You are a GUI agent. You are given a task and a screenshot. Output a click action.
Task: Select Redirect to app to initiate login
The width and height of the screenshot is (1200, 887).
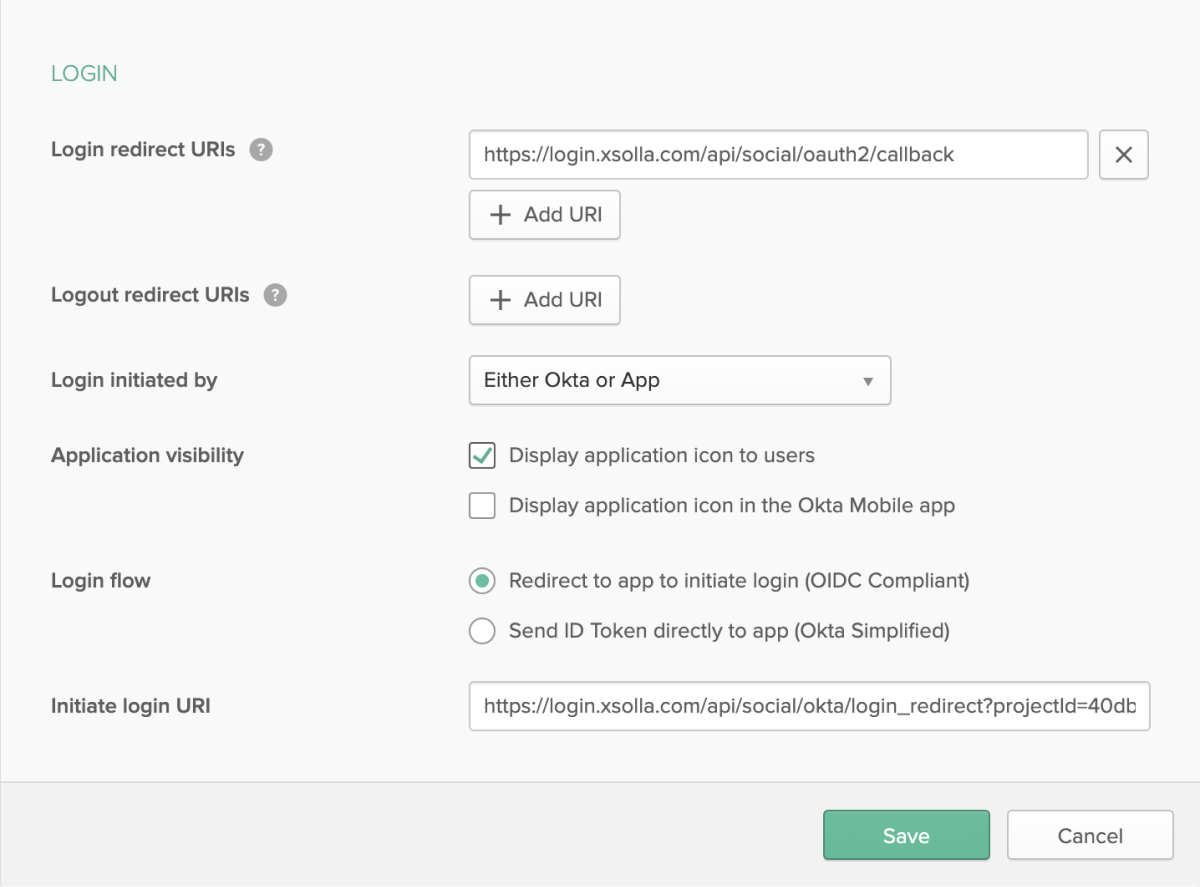pos(482,581)
